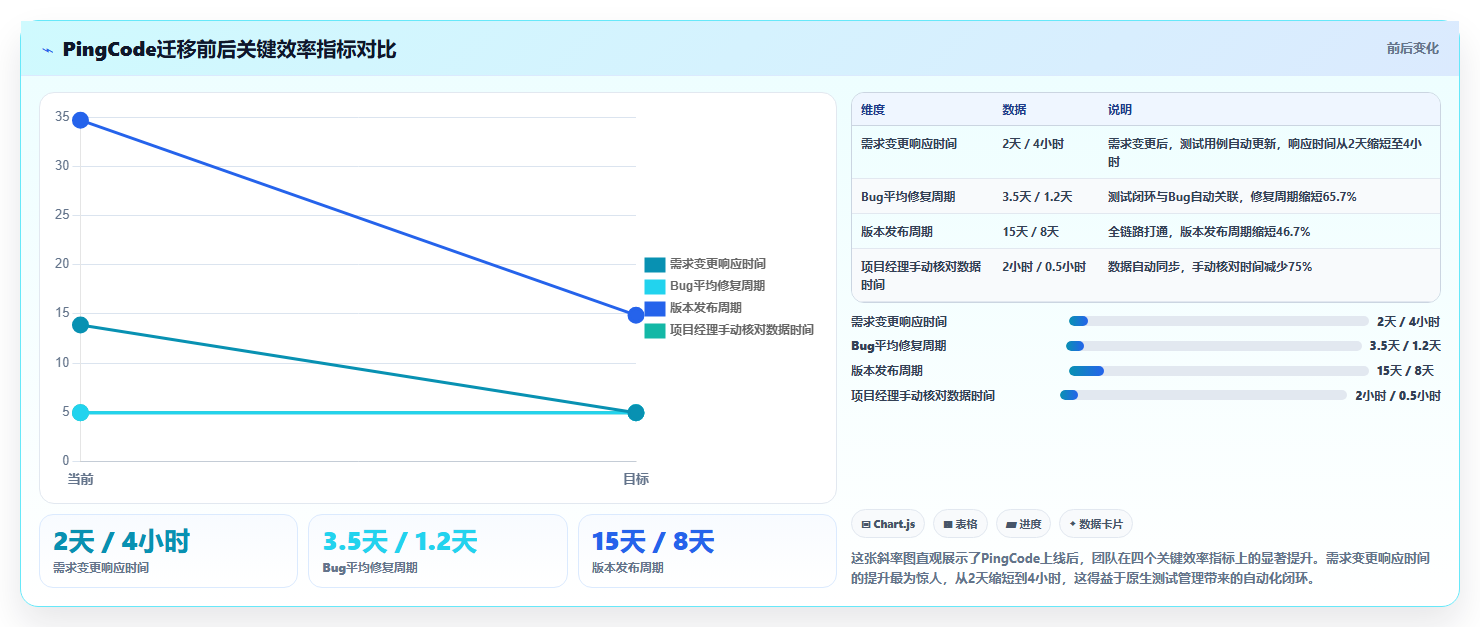Image resolution: width=1480 pixels, height=627 pixels.
Task: Click the 目标 x-axis label
Action: [x=636, y=480]
